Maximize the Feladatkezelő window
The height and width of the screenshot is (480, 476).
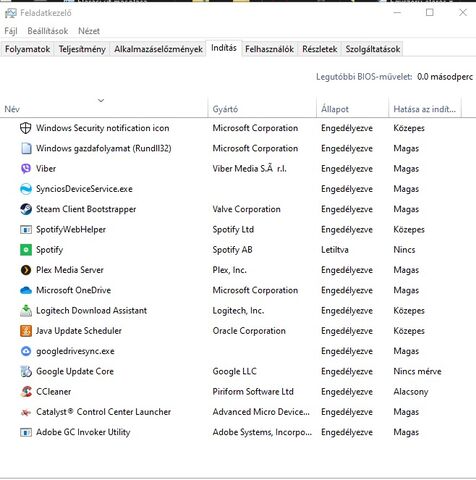[x=430, y=13]
